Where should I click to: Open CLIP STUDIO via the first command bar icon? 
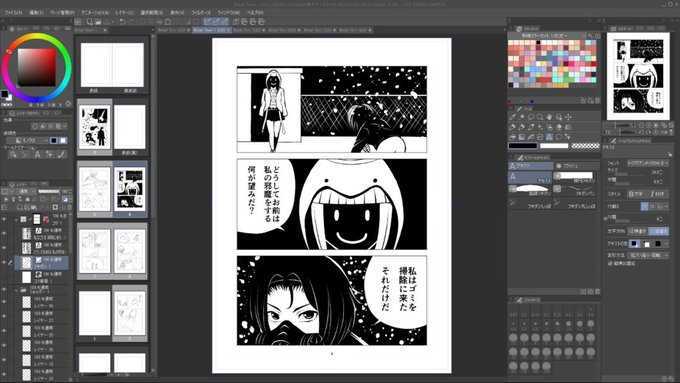(x=78, y=21)
